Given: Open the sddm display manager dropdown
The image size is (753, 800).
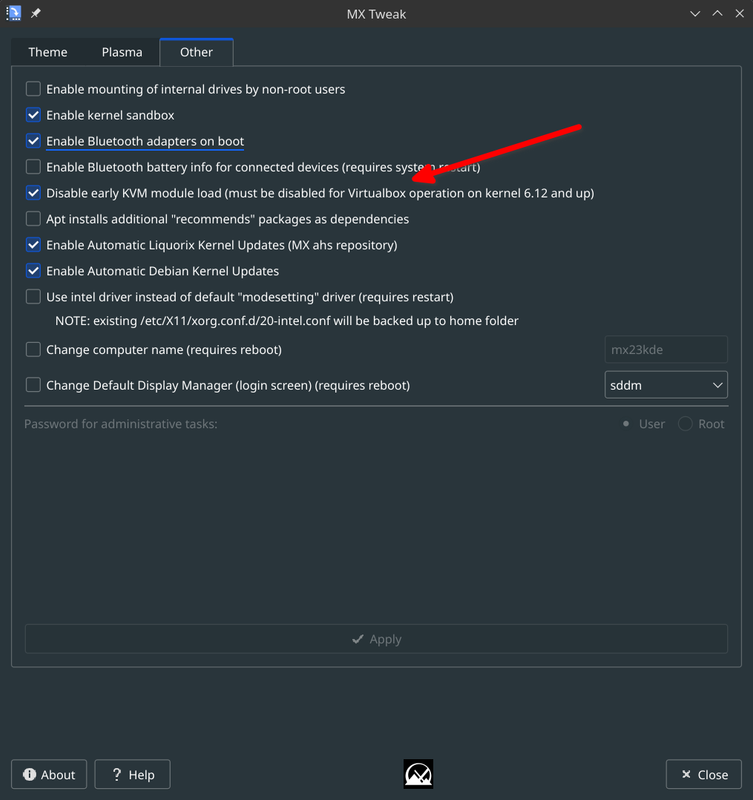Looking at the screenshot, I should [x=666, y=385].
